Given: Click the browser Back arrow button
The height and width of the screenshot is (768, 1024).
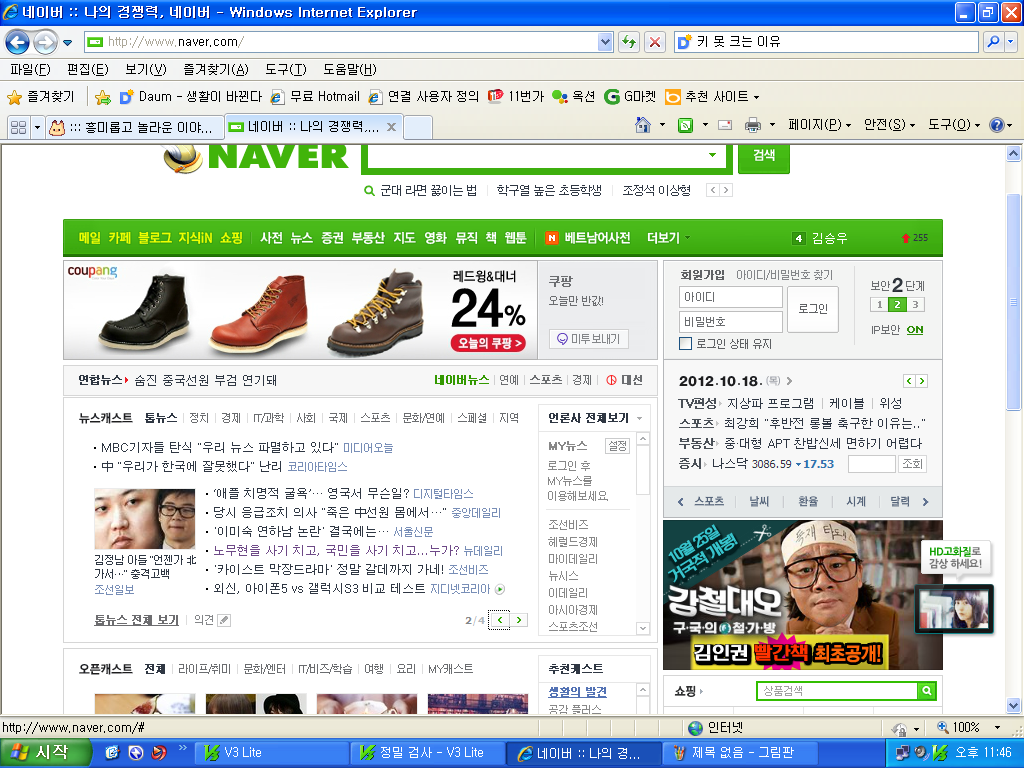Looking at the screenshot, I should click(18, 42).
